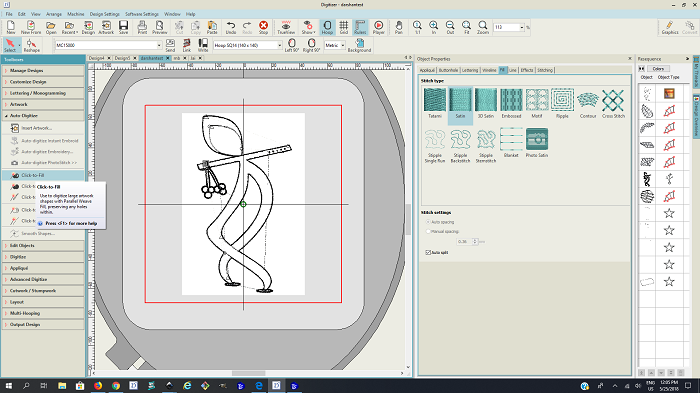The image size is (700, 393).
Task: Choose the Stipple Backstitch stitch type
Action: tap(460, 145)
